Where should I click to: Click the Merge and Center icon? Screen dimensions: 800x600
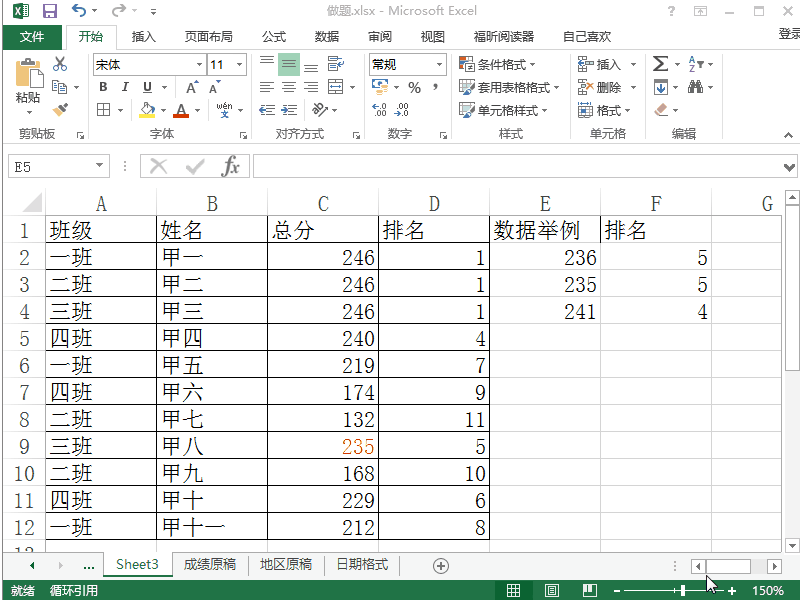[336, 88]
